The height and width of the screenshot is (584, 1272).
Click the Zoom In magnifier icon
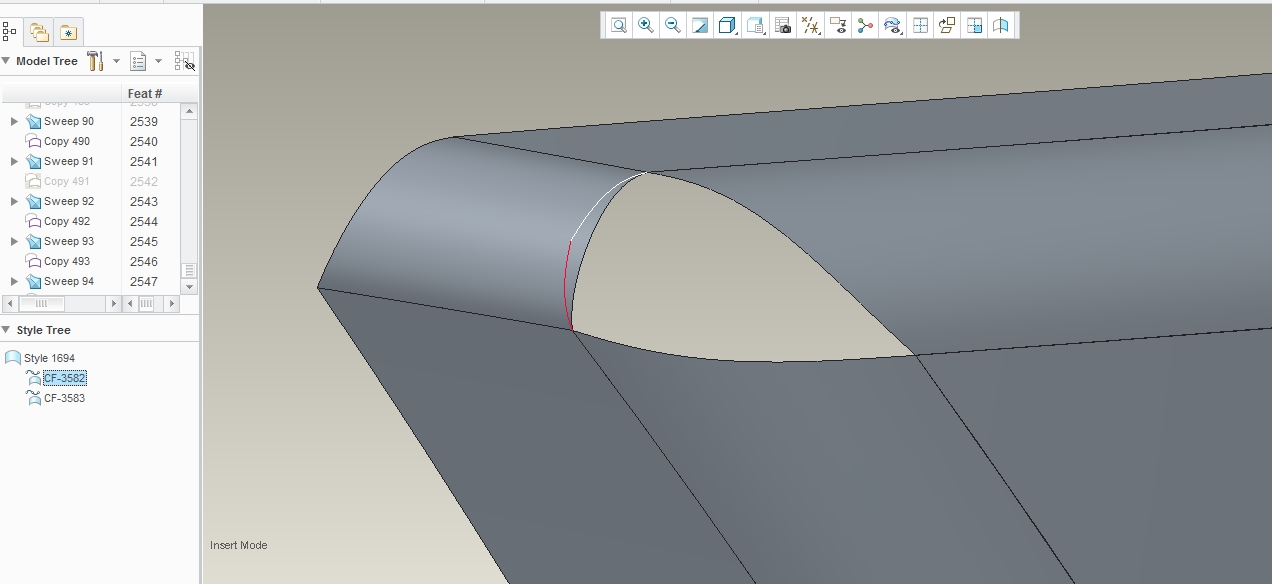coord(646,26)
